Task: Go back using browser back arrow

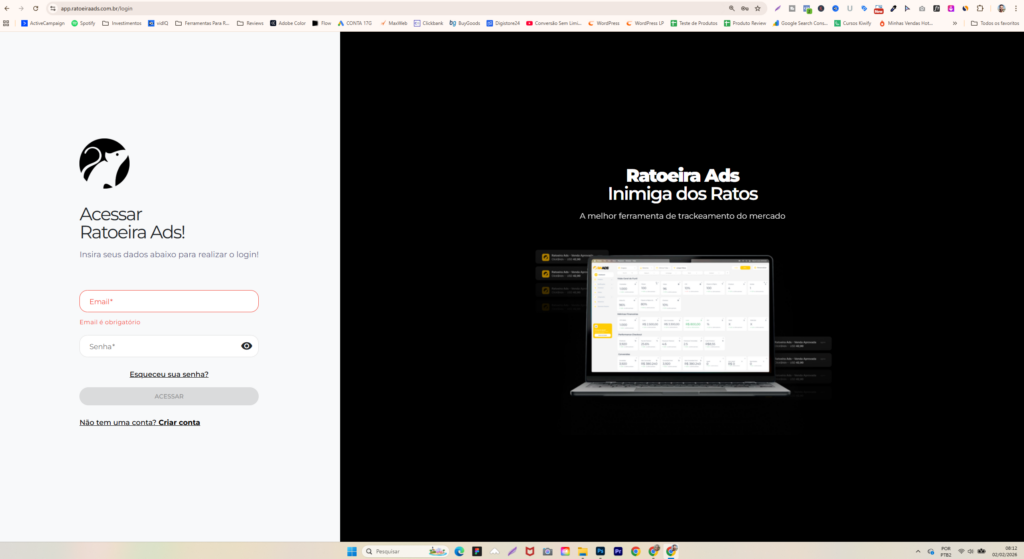Action: coord(7,8)
